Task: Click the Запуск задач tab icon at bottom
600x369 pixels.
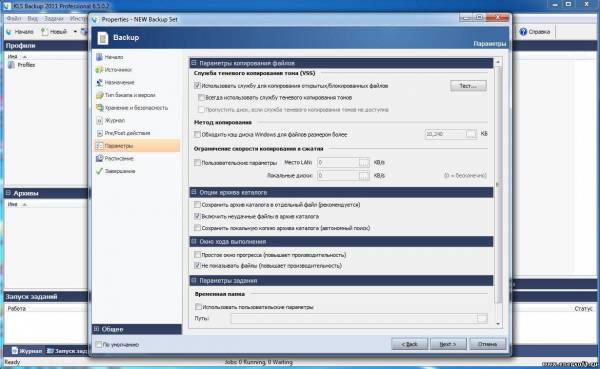Action: click(x=50, y=351)
